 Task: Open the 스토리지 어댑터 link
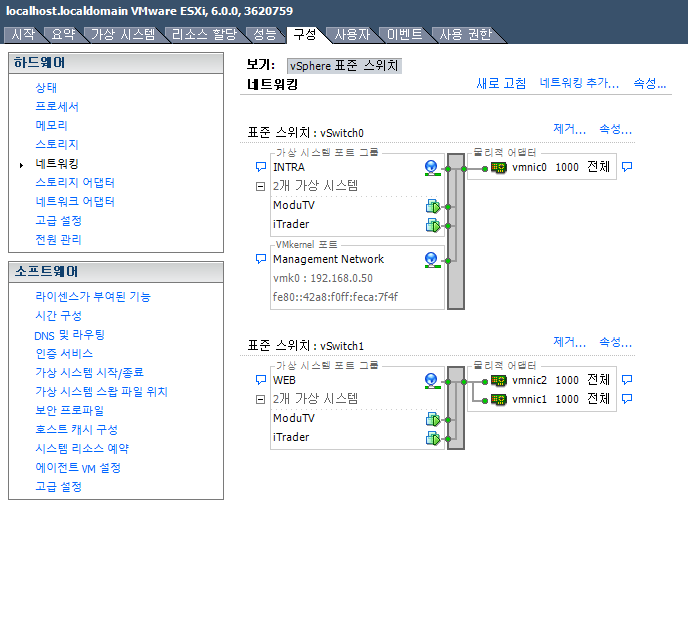point(75,183)
